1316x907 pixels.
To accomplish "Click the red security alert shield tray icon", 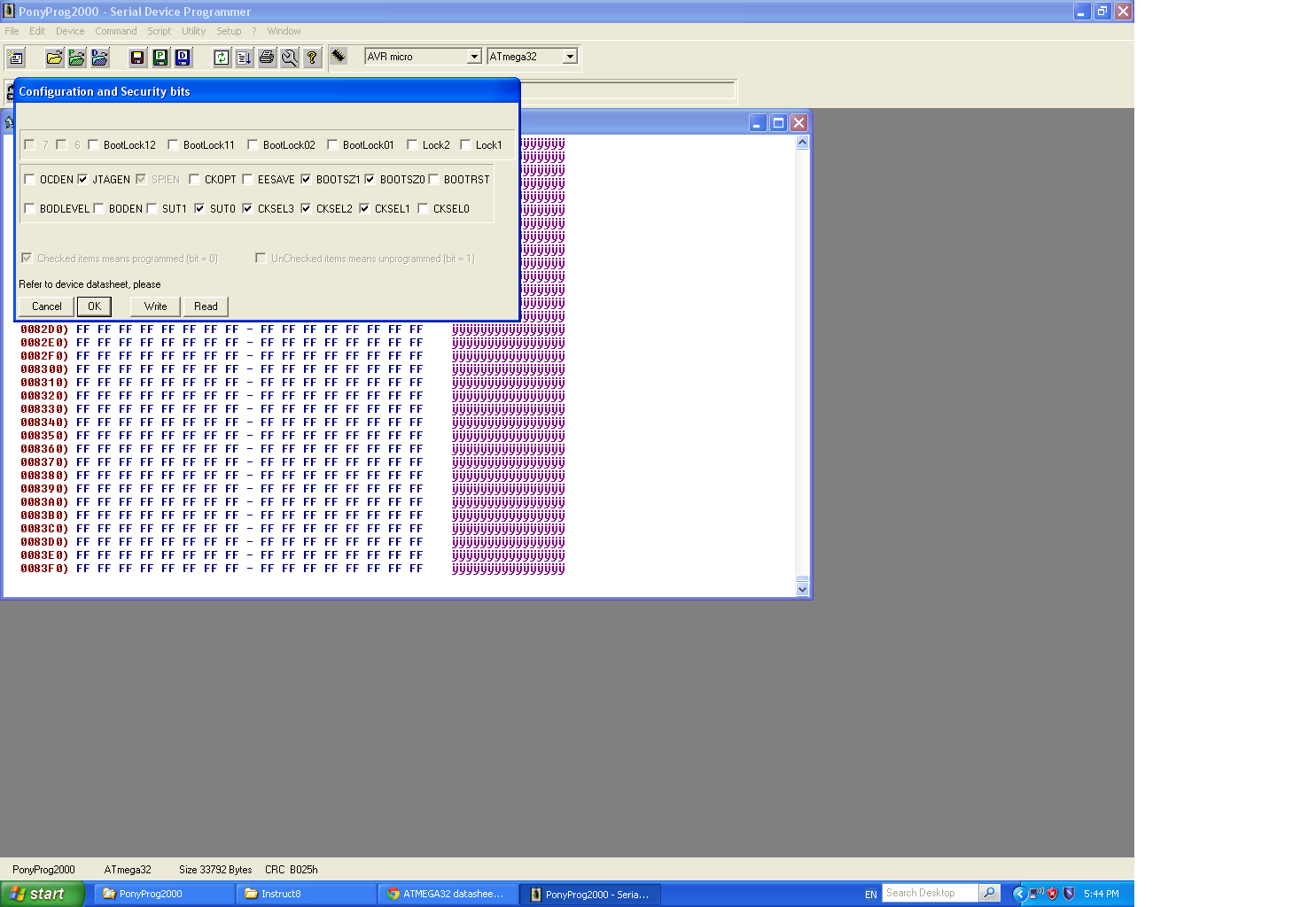I will (x=1053, y=894).
